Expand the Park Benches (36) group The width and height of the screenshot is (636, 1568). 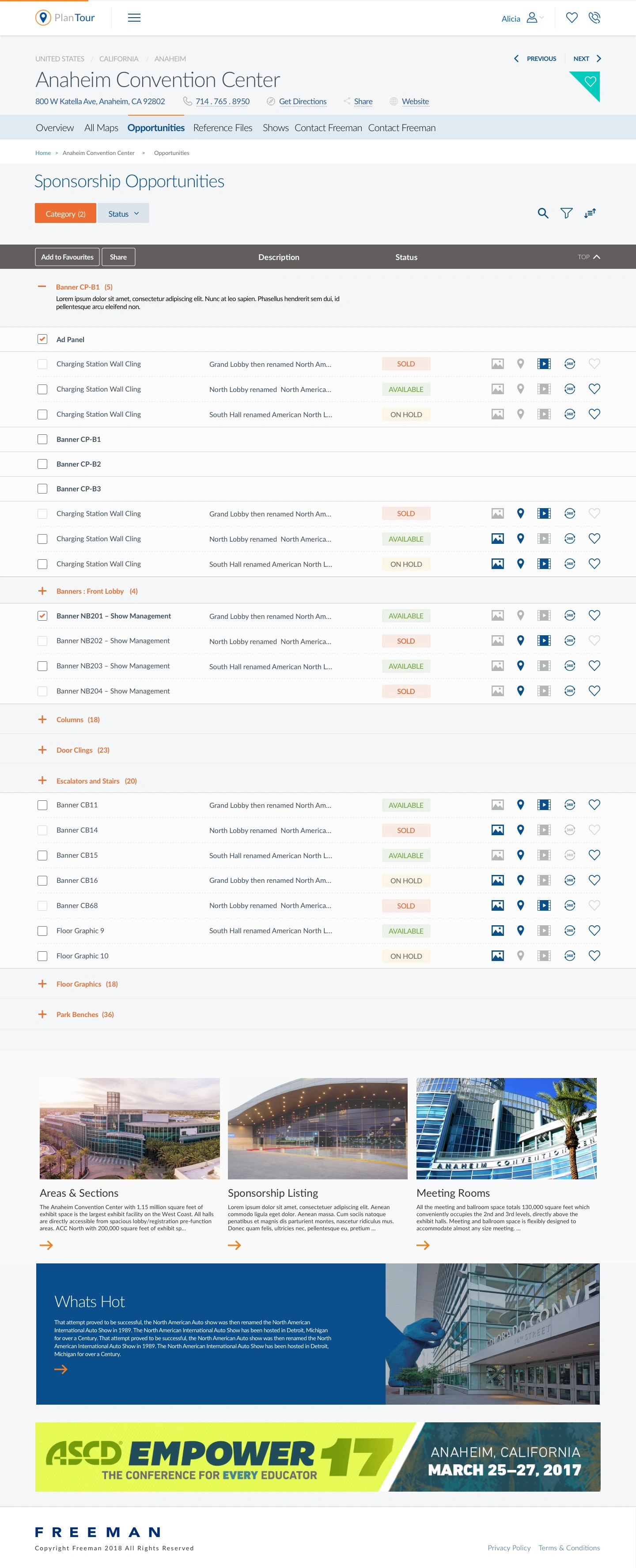[42, 1014]
